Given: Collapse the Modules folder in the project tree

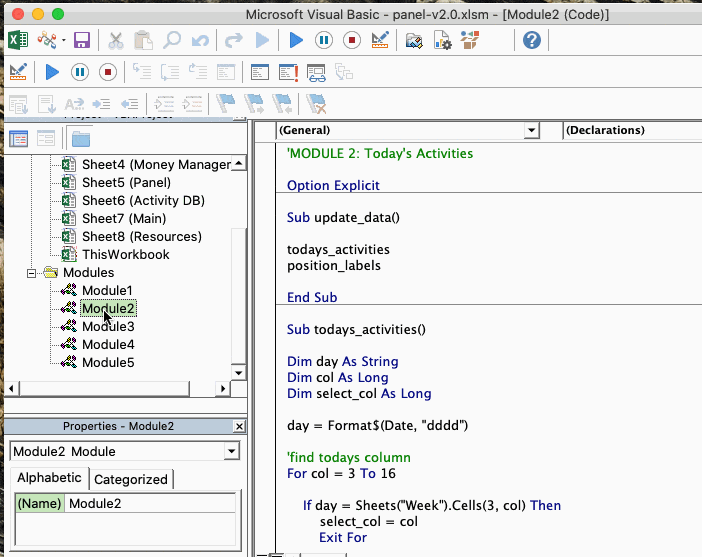Looking at the screenshot, I should [x=31, y=273].
